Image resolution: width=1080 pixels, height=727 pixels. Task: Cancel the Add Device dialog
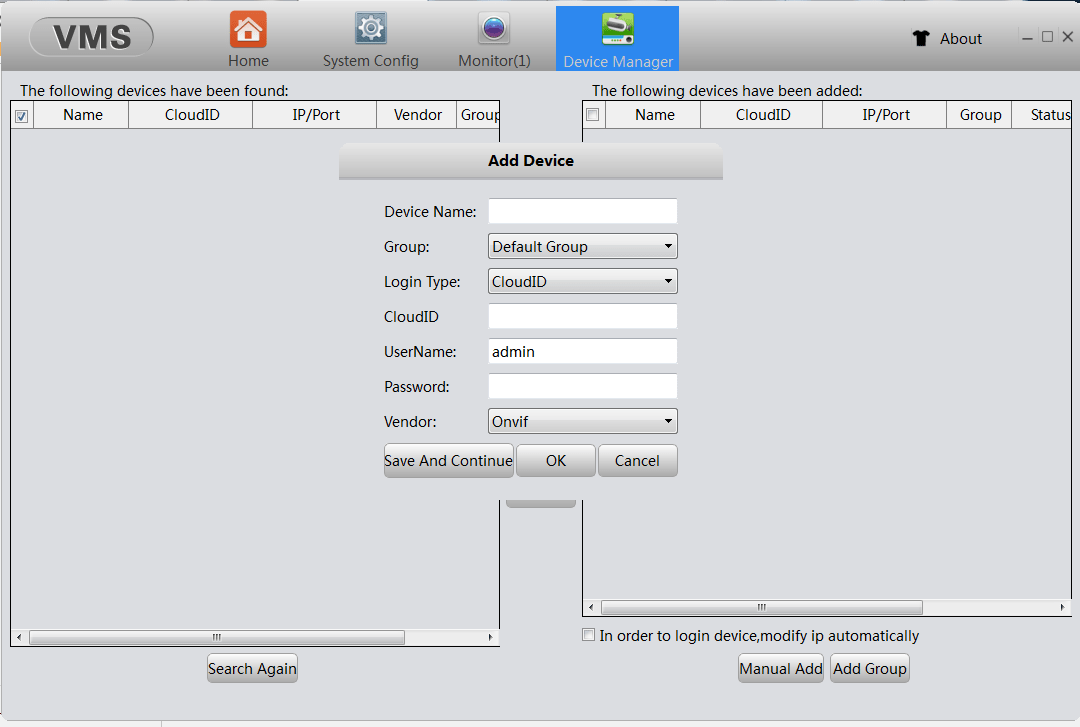637,460
